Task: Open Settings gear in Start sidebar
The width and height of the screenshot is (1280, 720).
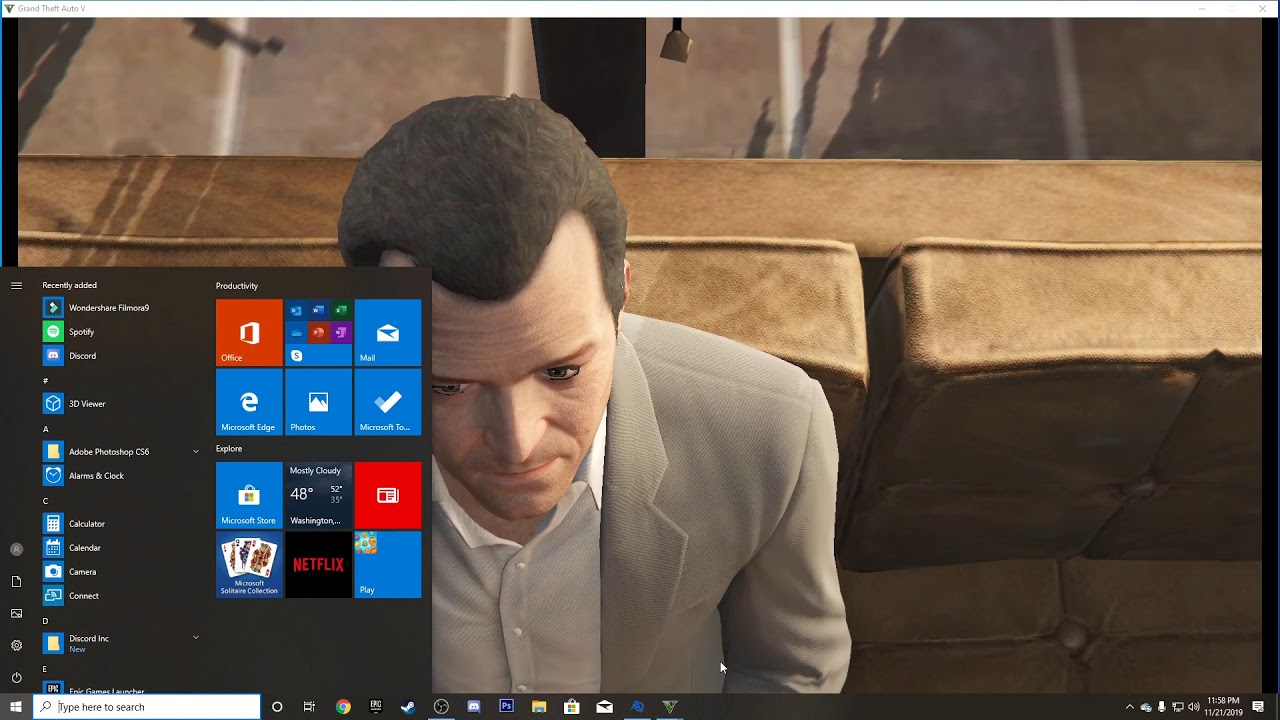Action: pos(16,645)
